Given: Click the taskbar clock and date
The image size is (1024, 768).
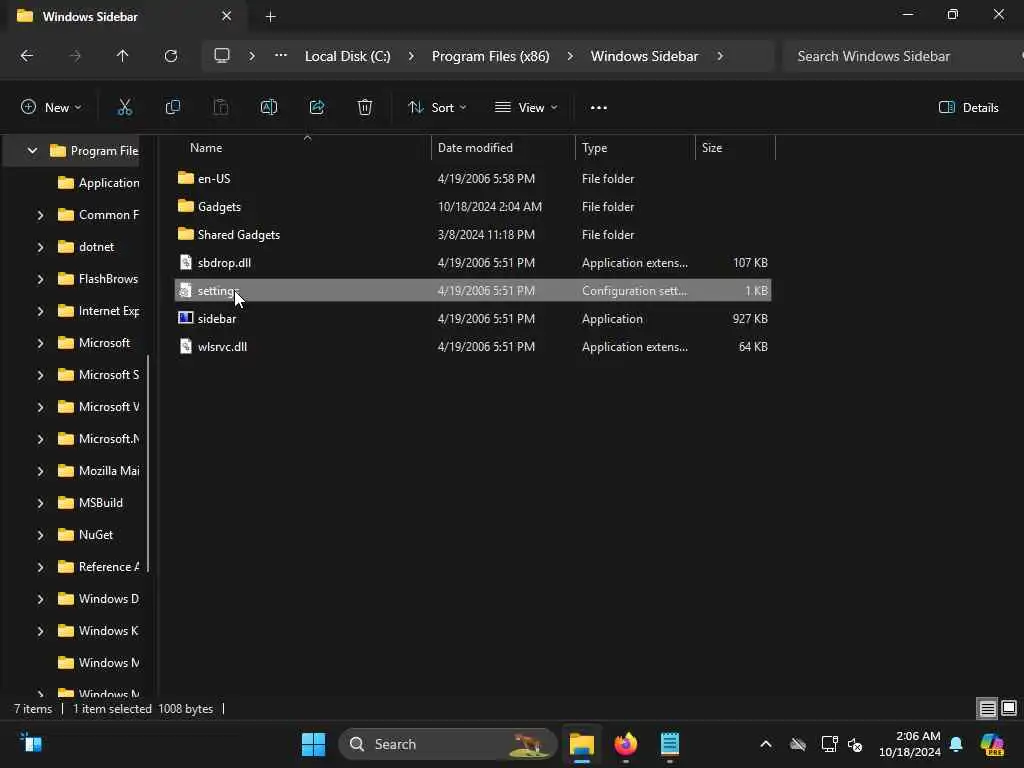Looking at the screenshot, I should pos(909,744).
